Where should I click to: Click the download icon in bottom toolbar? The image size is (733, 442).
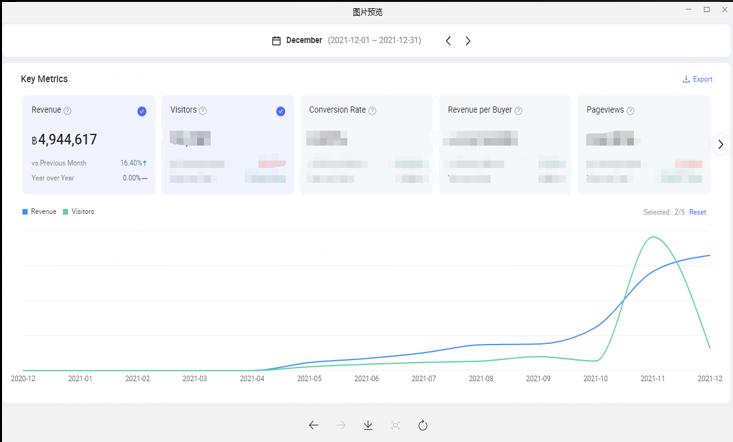[368, 425]
